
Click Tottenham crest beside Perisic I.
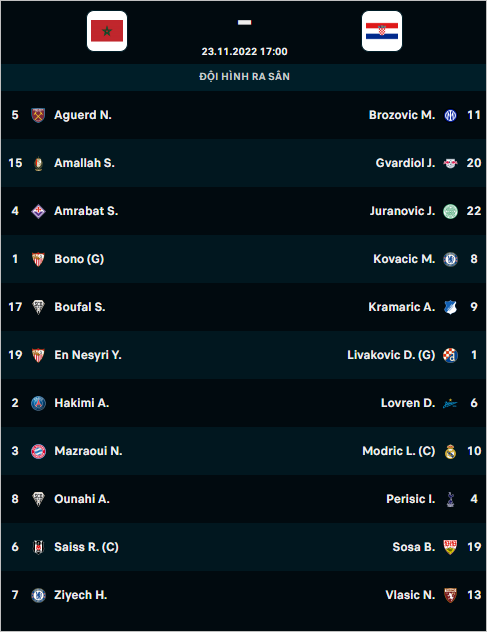pos(450,499)
